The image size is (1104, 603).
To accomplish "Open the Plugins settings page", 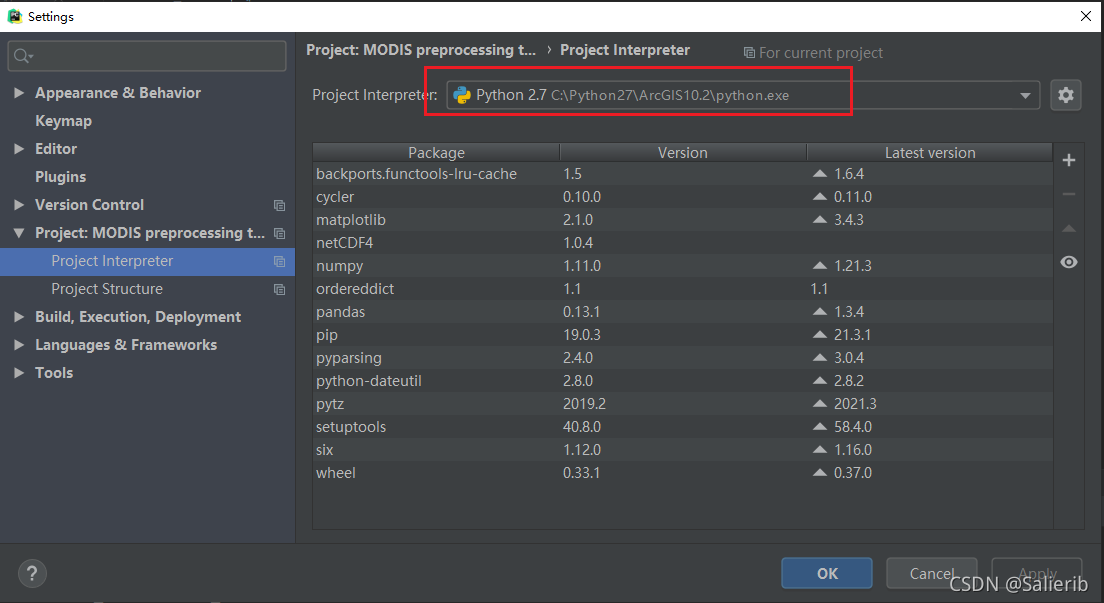I will 61,177.
